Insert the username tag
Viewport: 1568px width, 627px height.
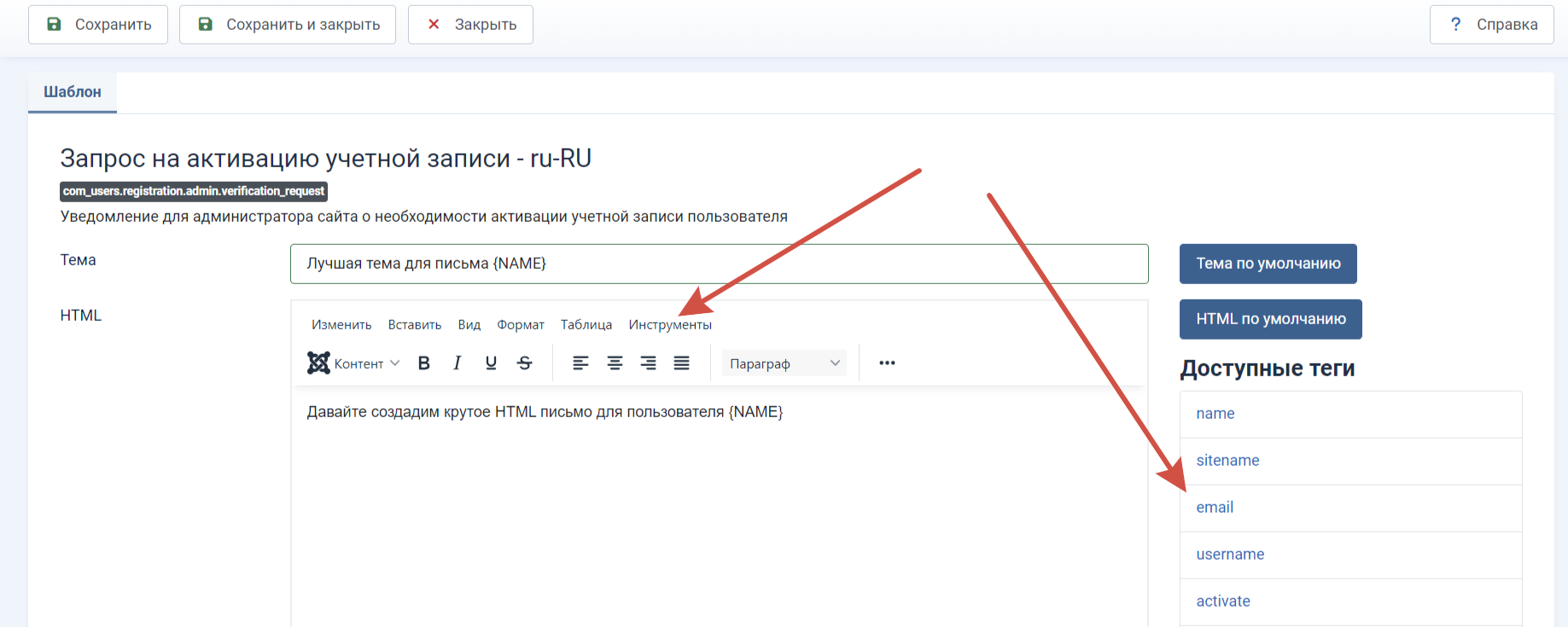click(x=1350, y=554)
